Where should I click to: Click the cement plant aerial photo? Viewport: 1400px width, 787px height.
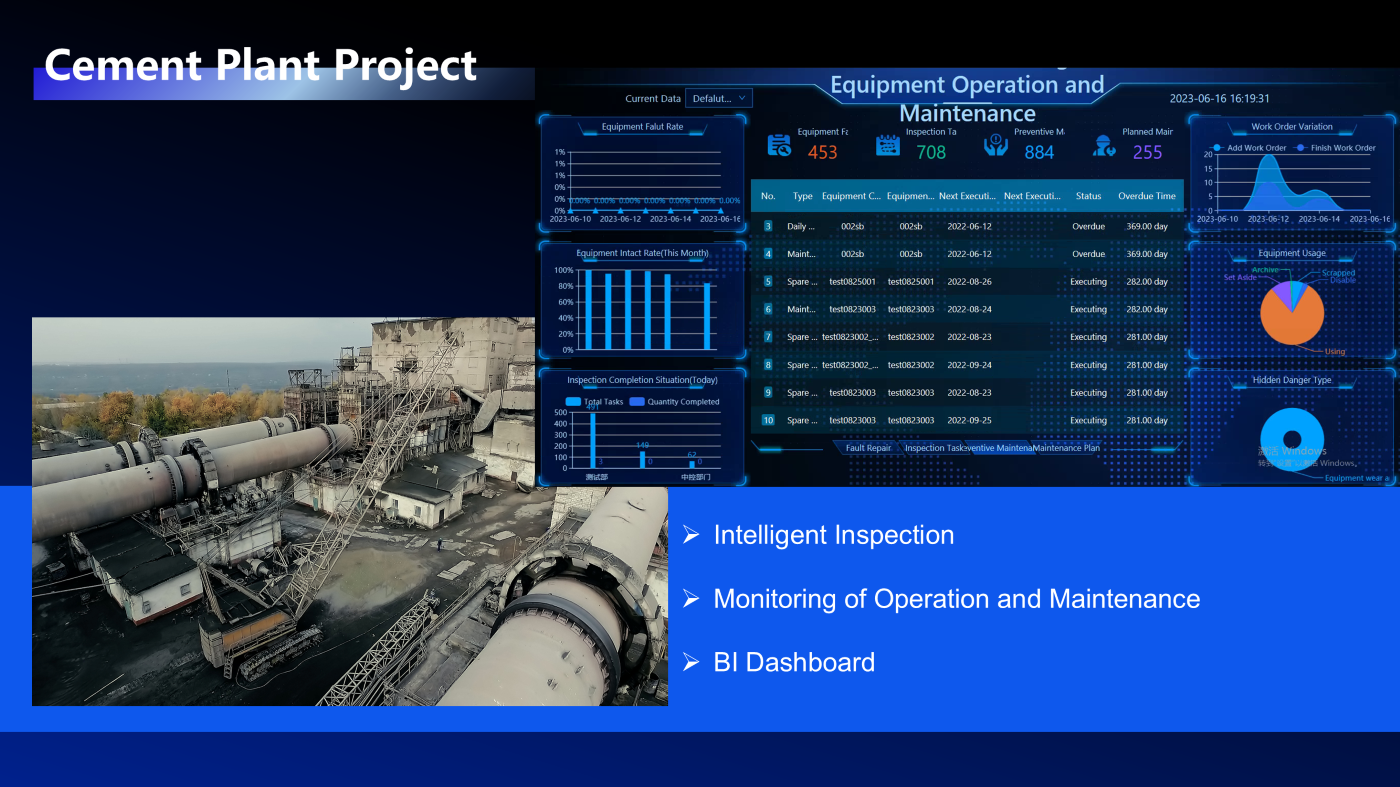point(300,560)
